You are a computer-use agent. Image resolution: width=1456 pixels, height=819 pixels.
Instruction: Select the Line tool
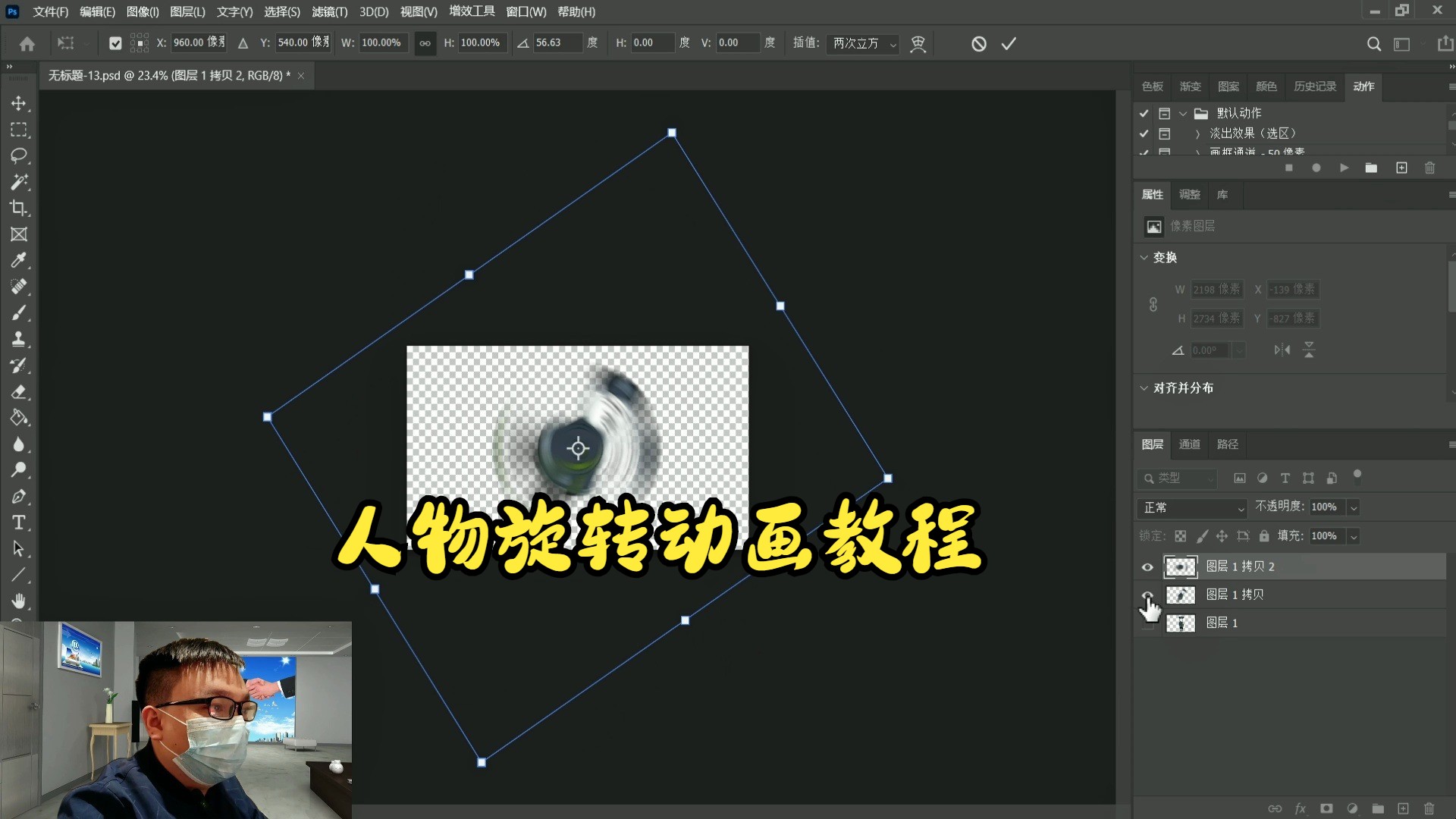pyautogui.click(x=19, y=575)
